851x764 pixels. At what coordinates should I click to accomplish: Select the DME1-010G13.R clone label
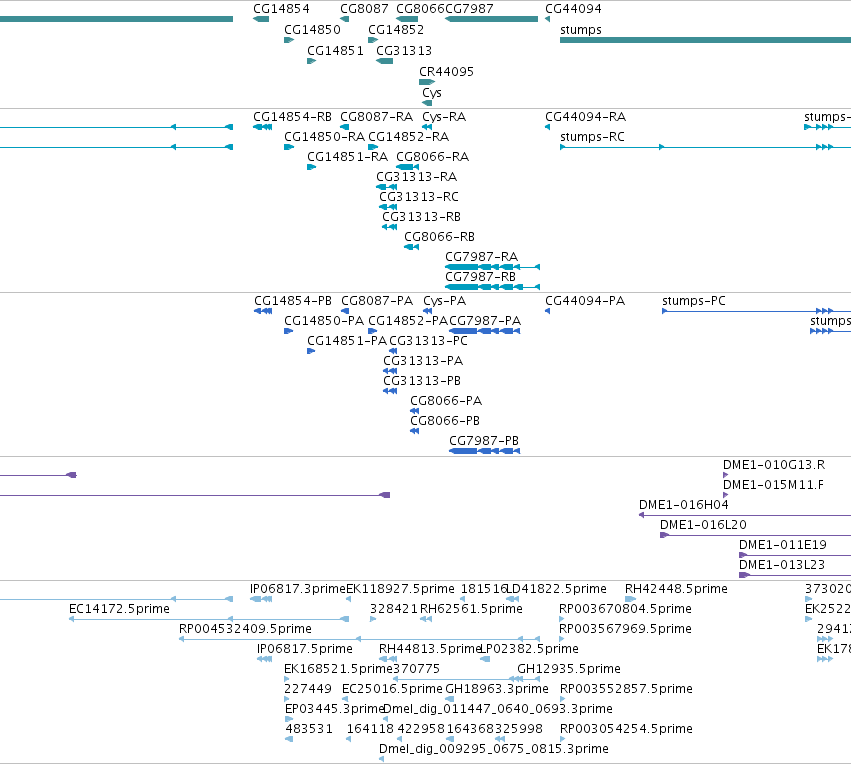tap(773, 465)
